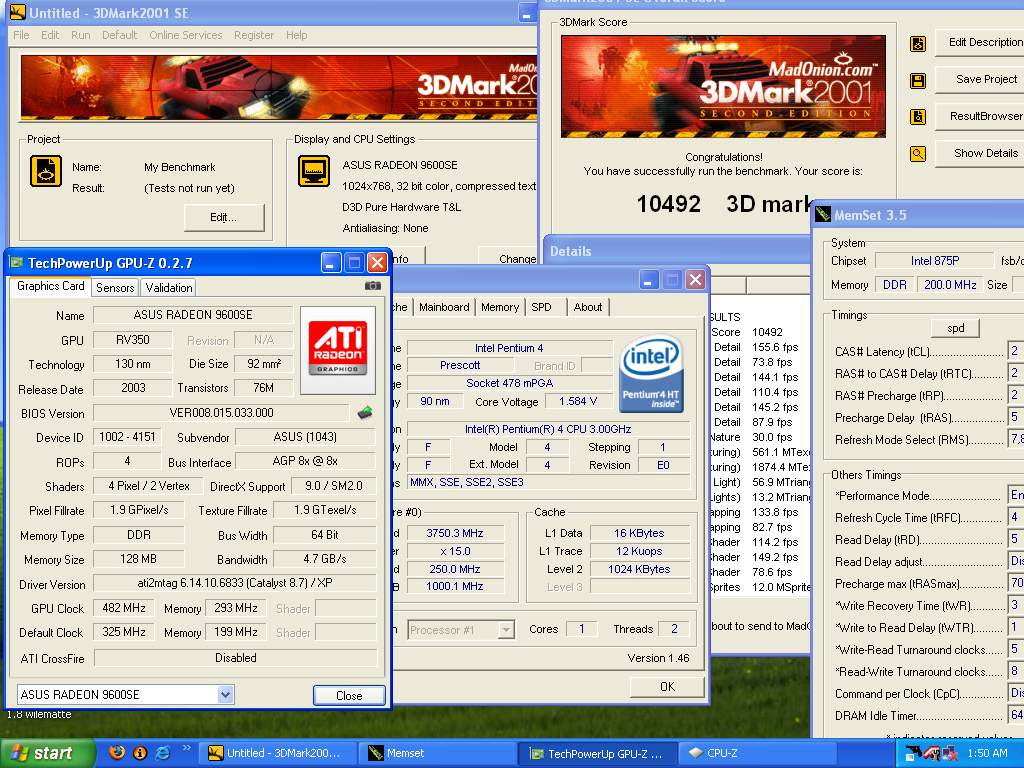Screen dimensions: 1024x768
Task: Click the Edit... button in Project panel
Action: click(223, 217)
